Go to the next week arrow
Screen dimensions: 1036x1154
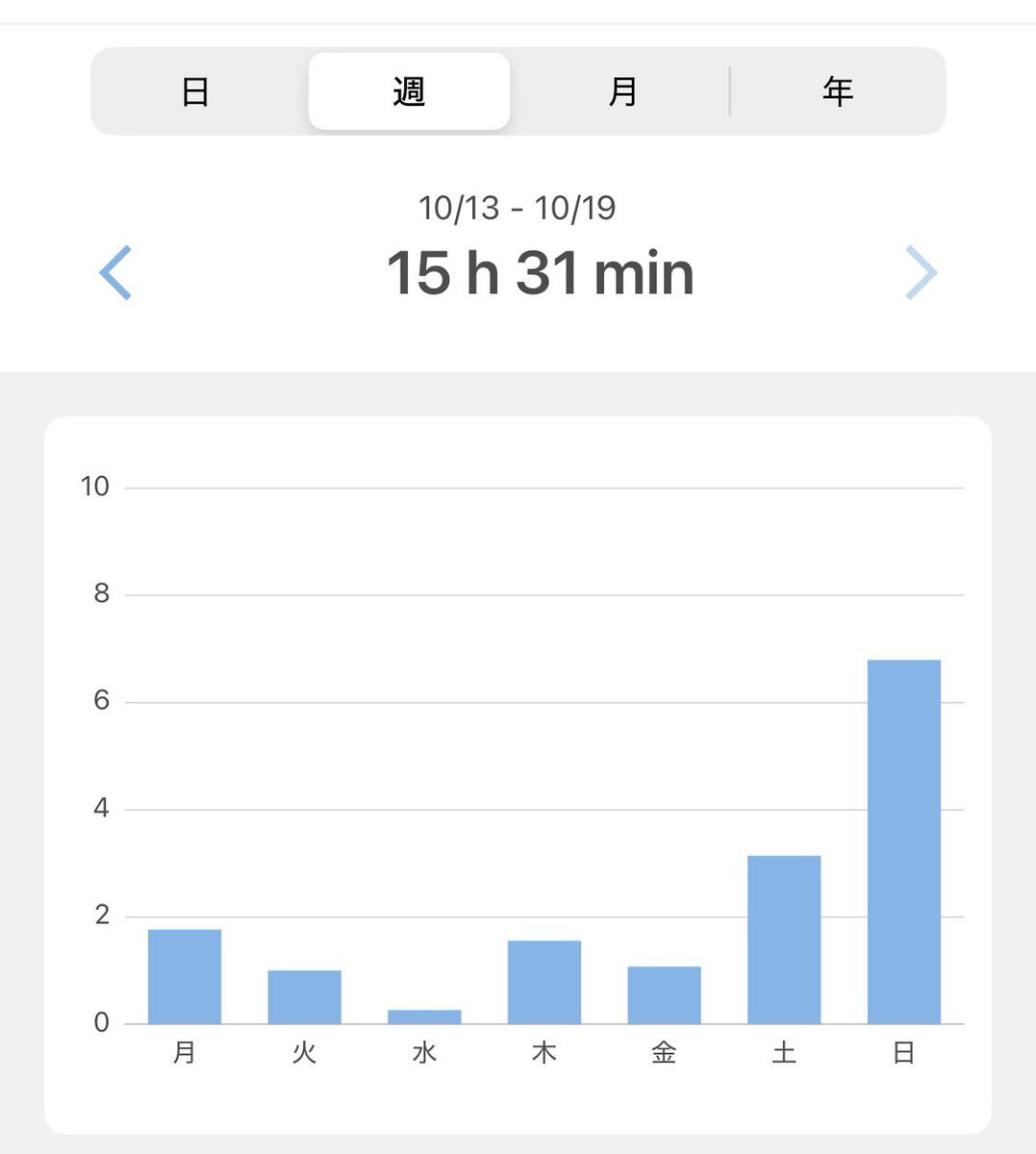point(921,273)
